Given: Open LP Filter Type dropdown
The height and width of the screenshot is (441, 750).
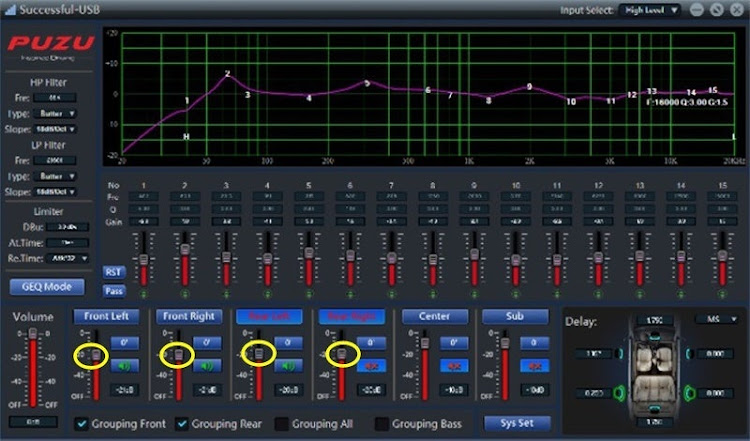Looking at the screenshot, I should coord(56,176).
